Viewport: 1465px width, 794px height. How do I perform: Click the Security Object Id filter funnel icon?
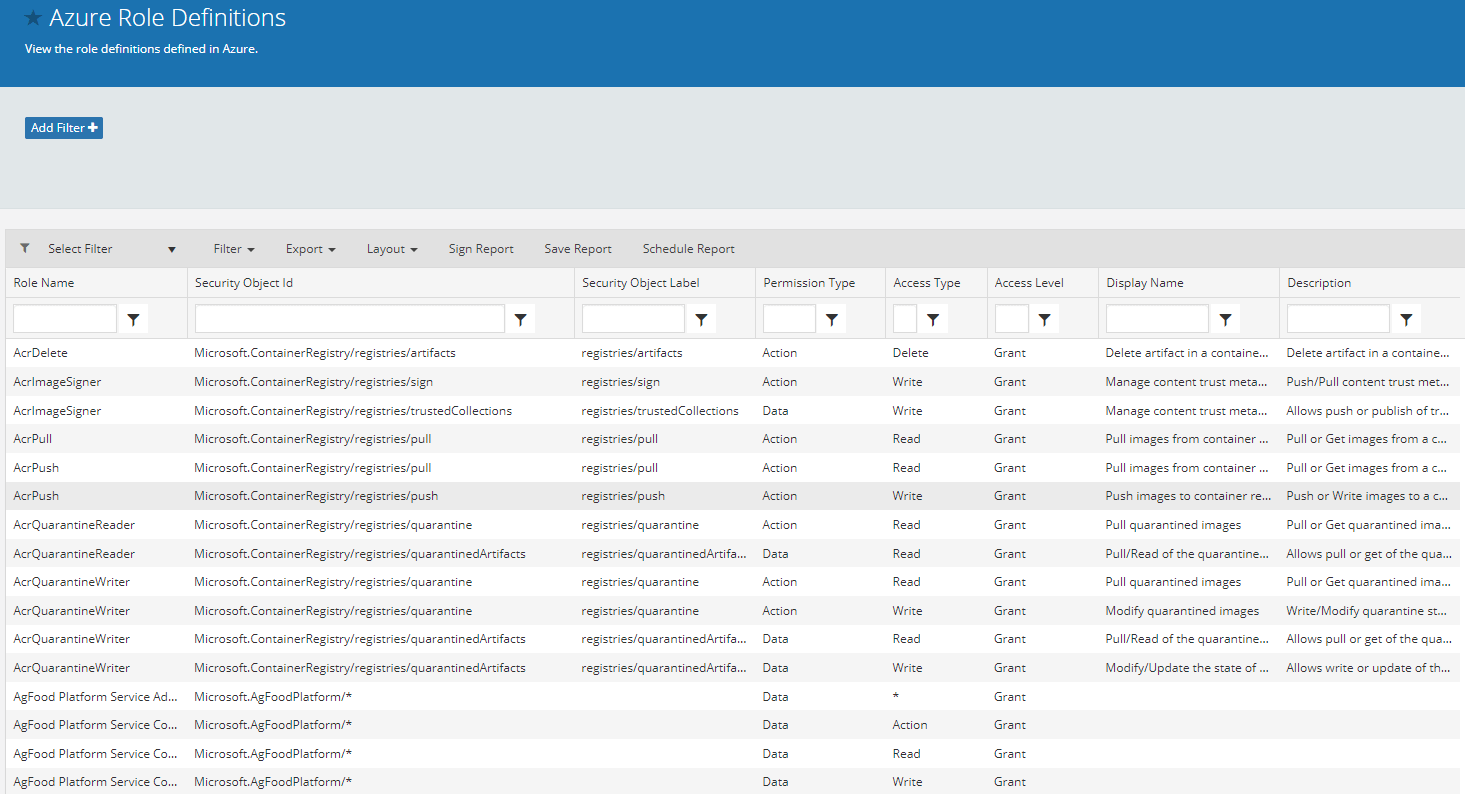[x=521, y=319]
